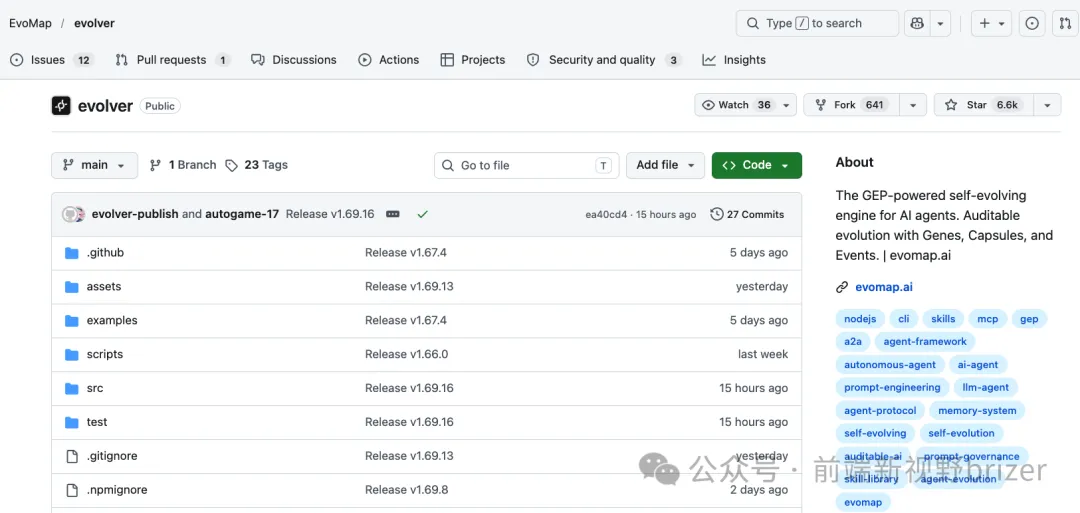View the 27 Commits history
This screenshot has width=1080, height=513.
coord(747,214)
